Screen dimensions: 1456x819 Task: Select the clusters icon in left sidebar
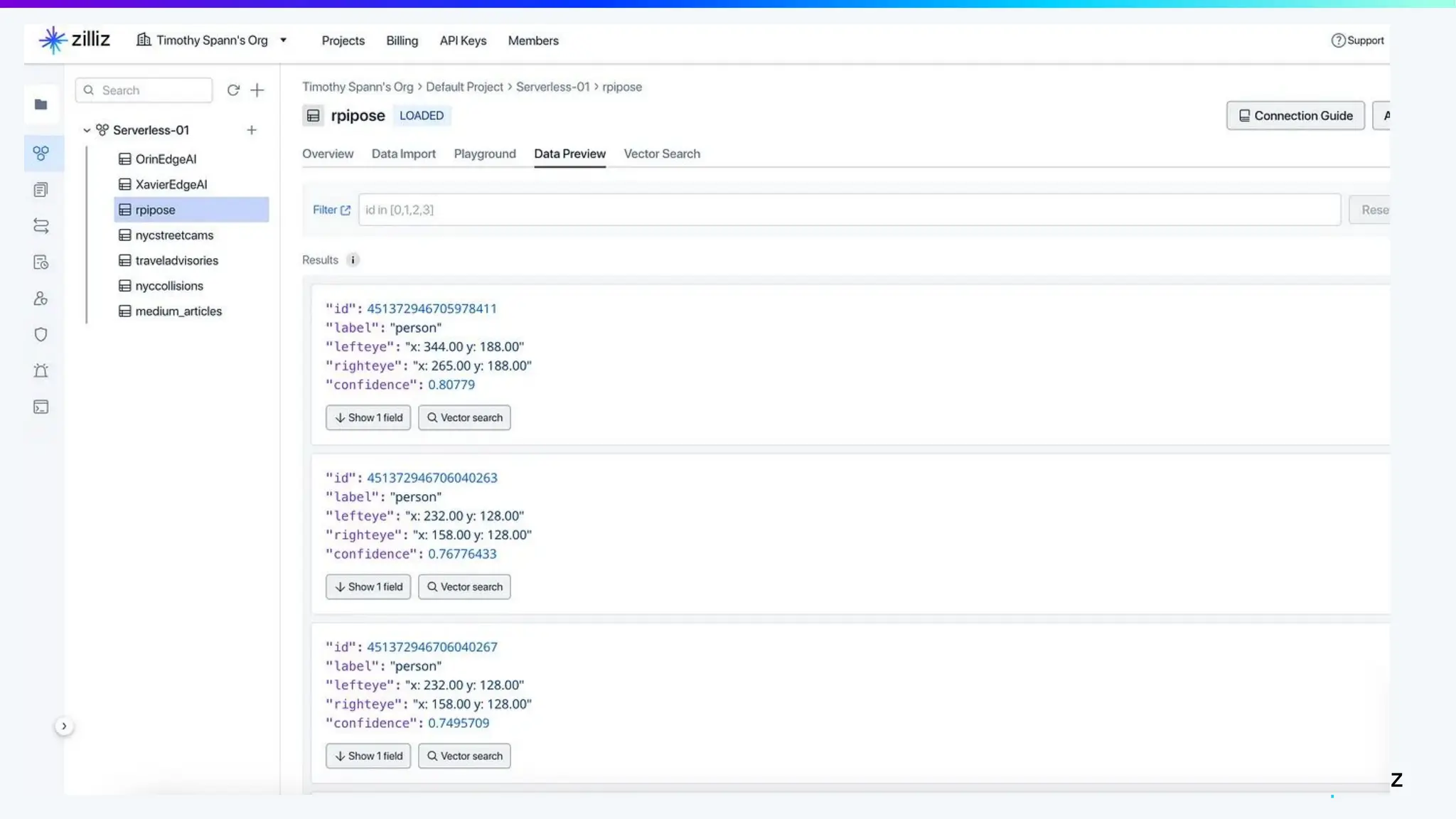(x=41, y=153)
